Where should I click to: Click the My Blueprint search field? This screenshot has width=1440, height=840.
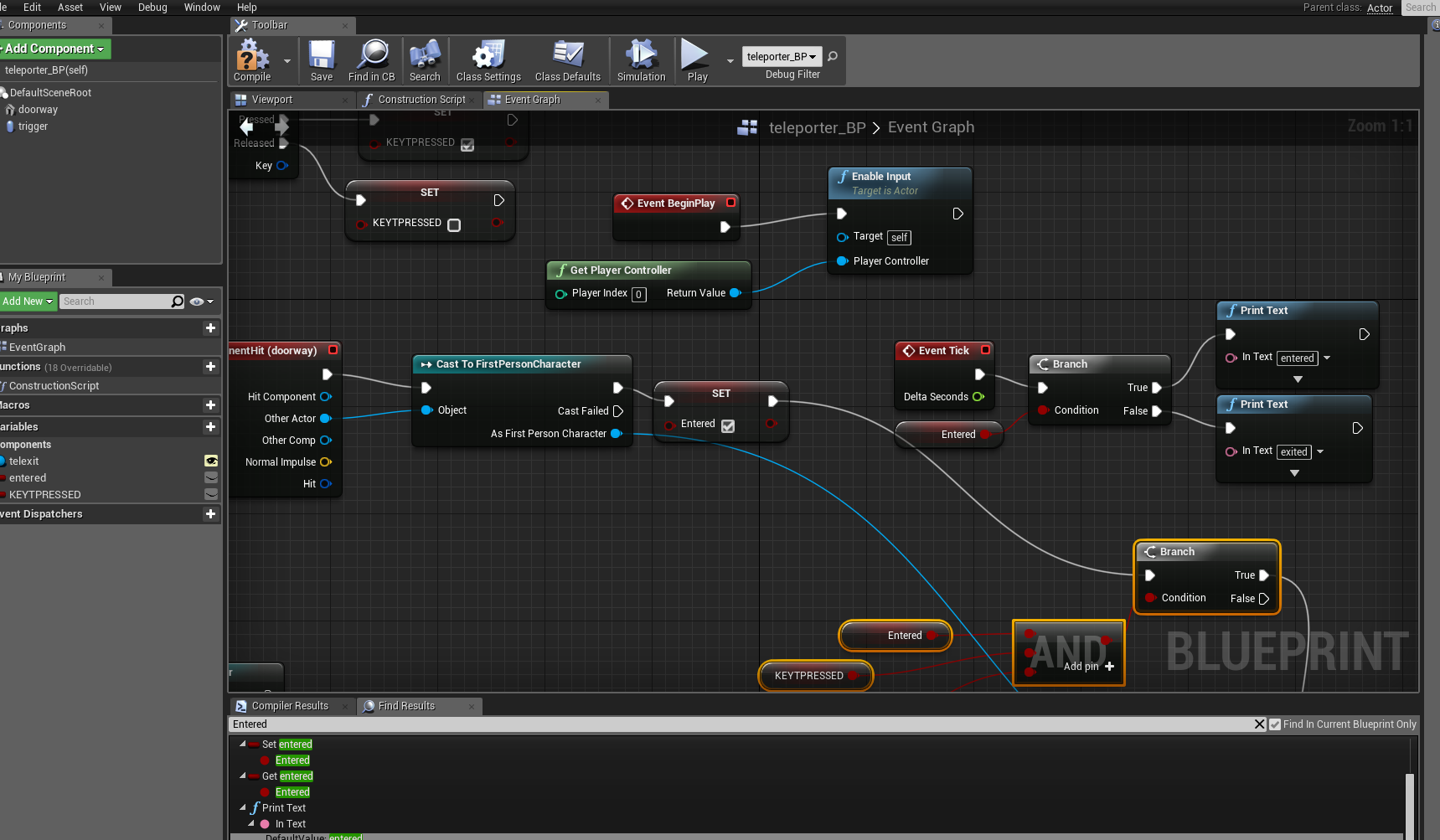click(116, 301)
